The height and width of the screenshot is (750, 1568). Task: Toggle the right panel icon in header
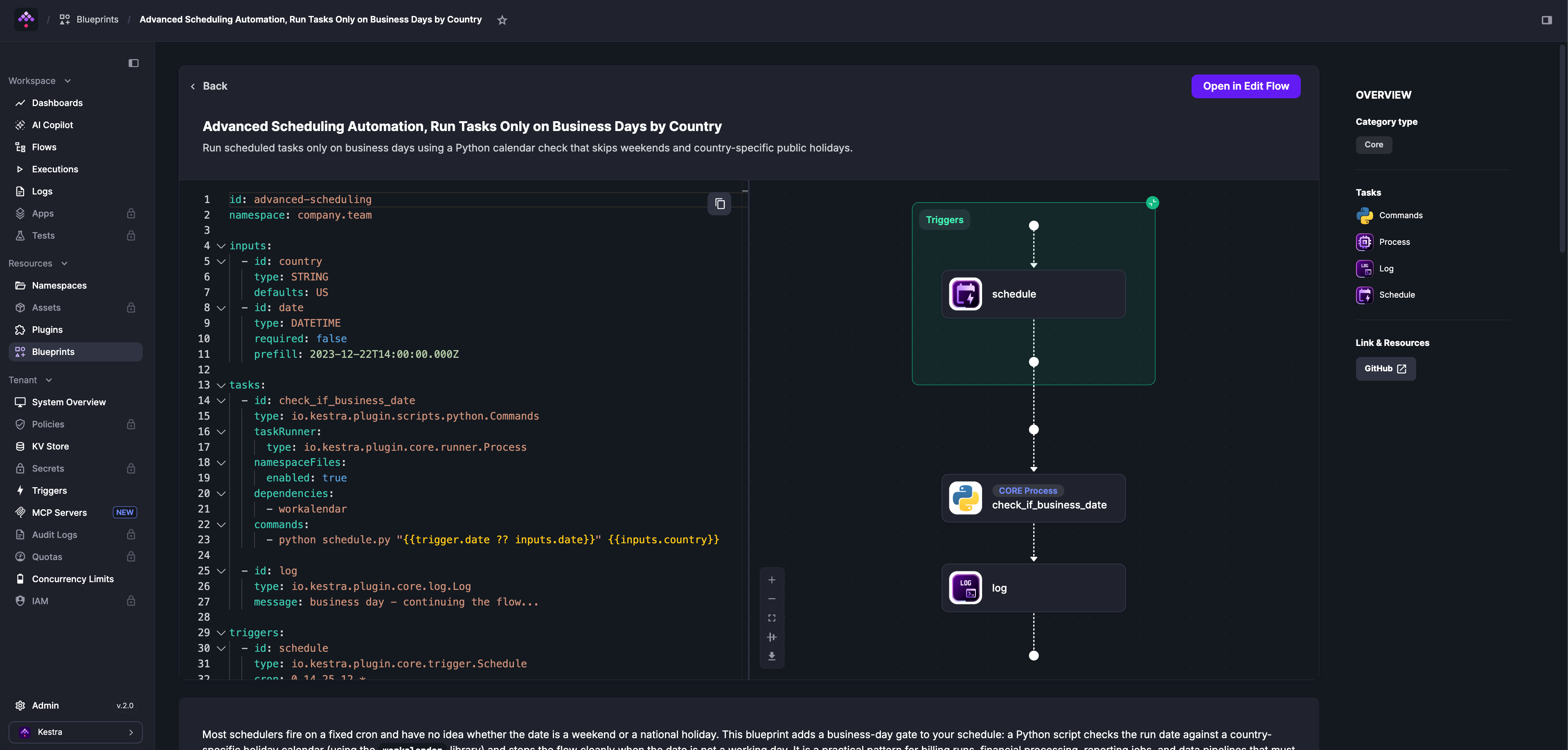pos(1547,20)
